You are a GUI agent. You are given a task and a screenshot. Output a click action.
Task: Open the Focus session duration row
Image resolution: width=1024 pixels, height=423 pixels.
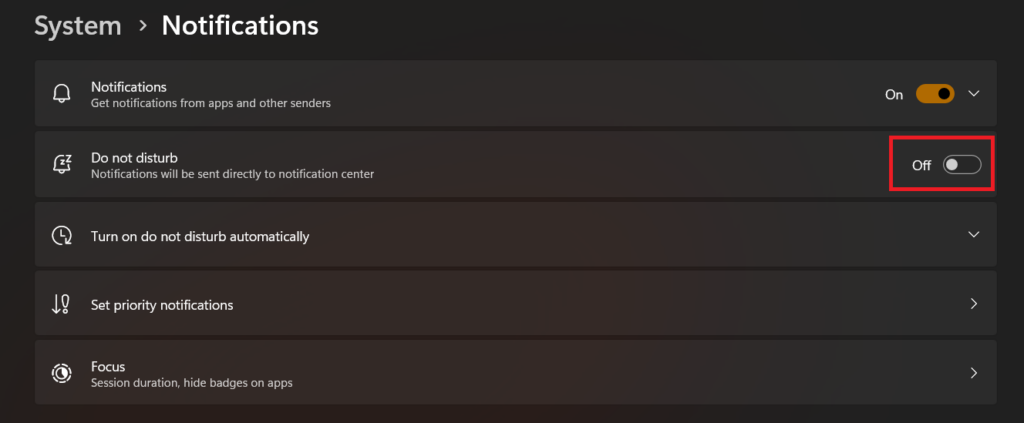[500, 373]
